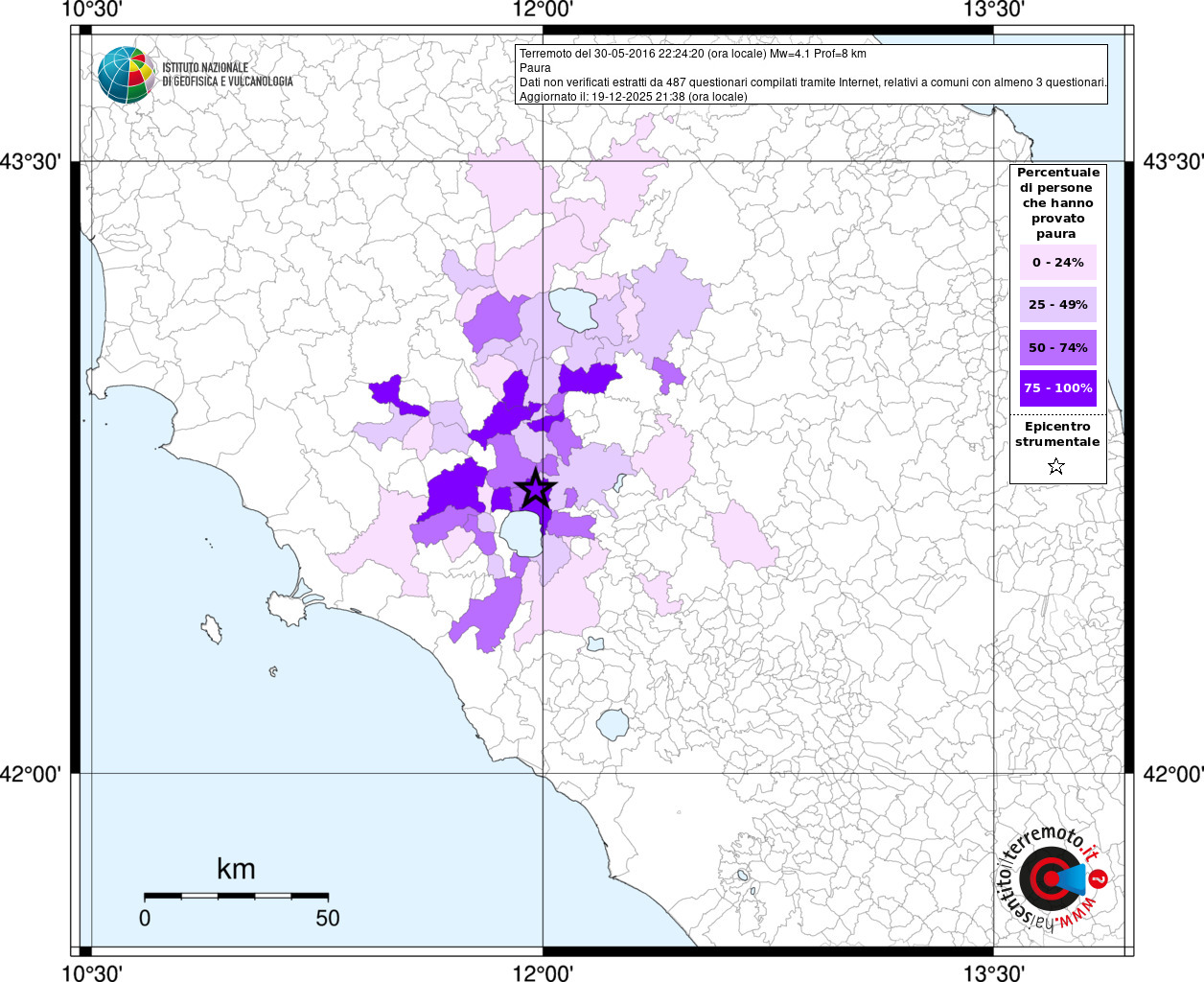Image resolution: width=1204 pixels, height=982 pixels.
Task: Click Giglio island in the sea
Action: click(x=212, y=630)
